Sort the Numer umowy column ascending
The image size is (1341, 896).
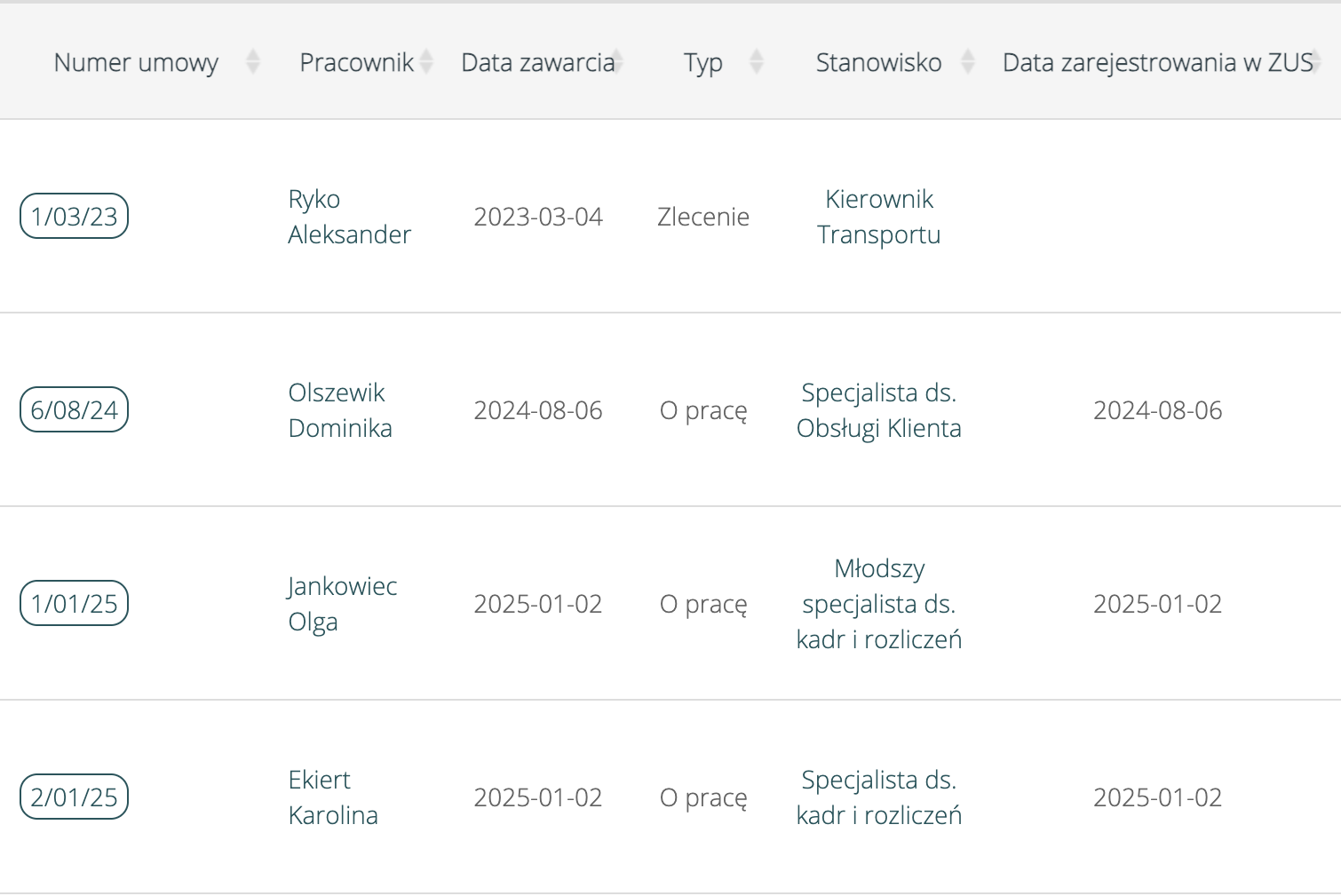tap(254, 62)
